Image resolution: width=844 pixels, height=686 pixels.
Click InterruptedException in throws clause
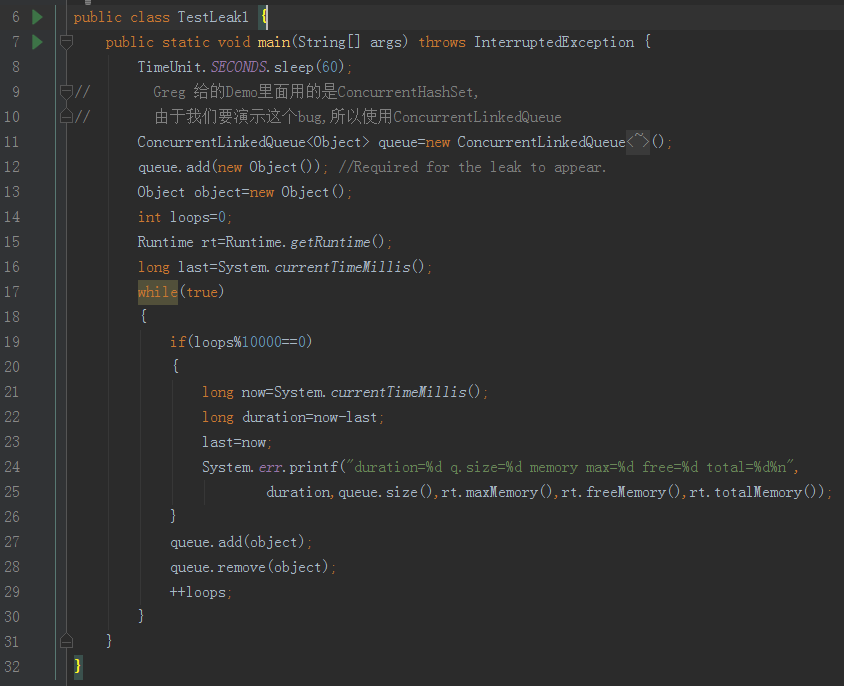[x=554, y=42]
